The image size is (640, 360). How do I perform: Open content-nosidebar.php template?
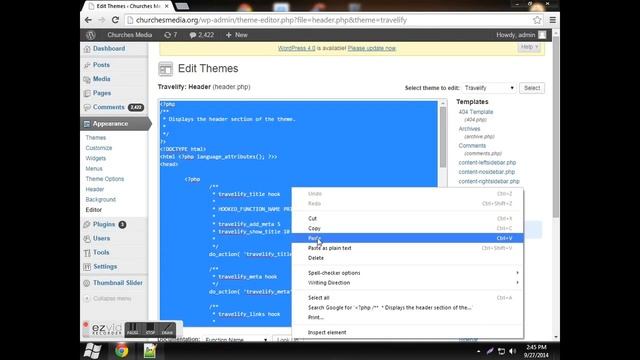pyautogui.click(x=487, y=172)
